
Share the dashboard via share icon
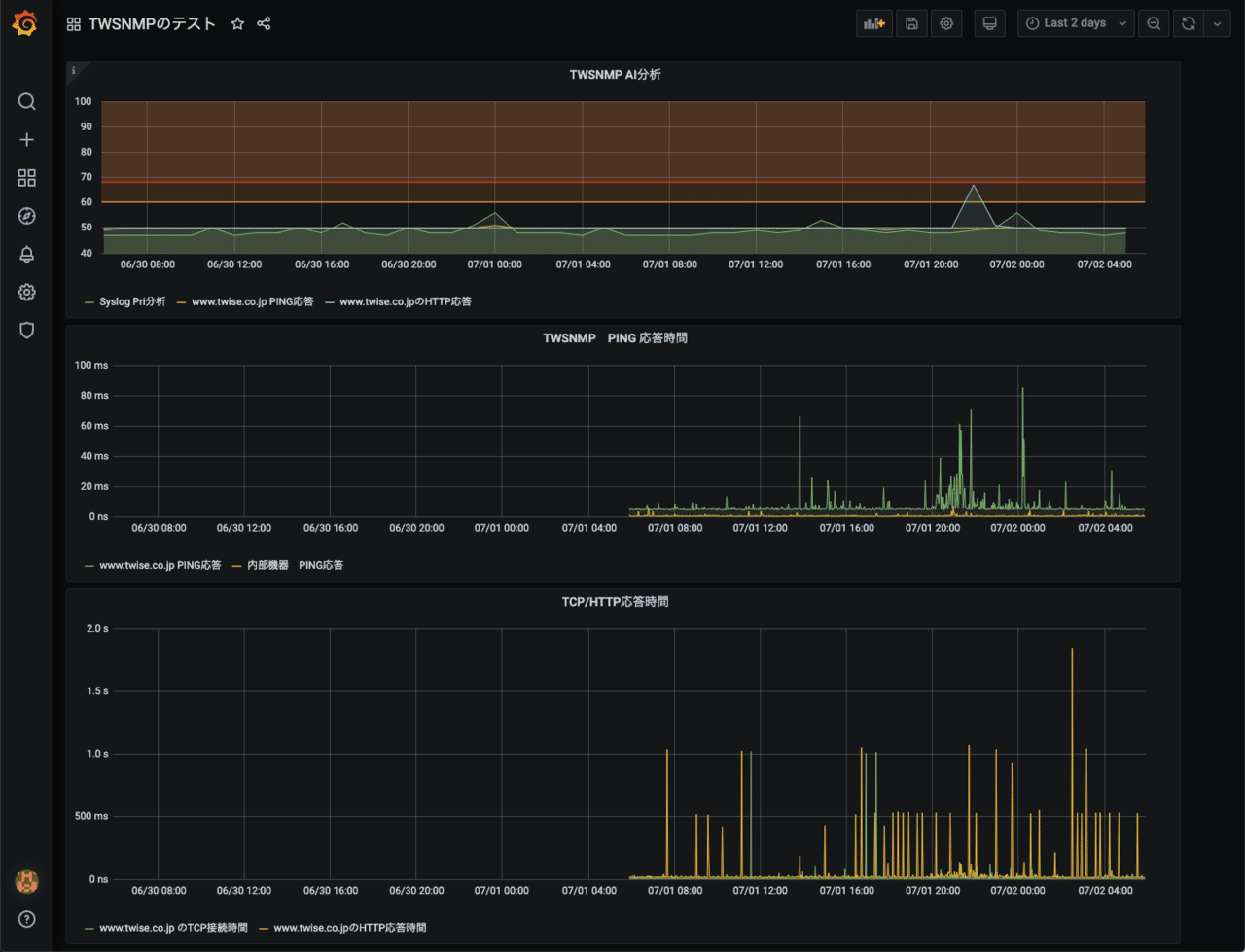pos(264,24)
